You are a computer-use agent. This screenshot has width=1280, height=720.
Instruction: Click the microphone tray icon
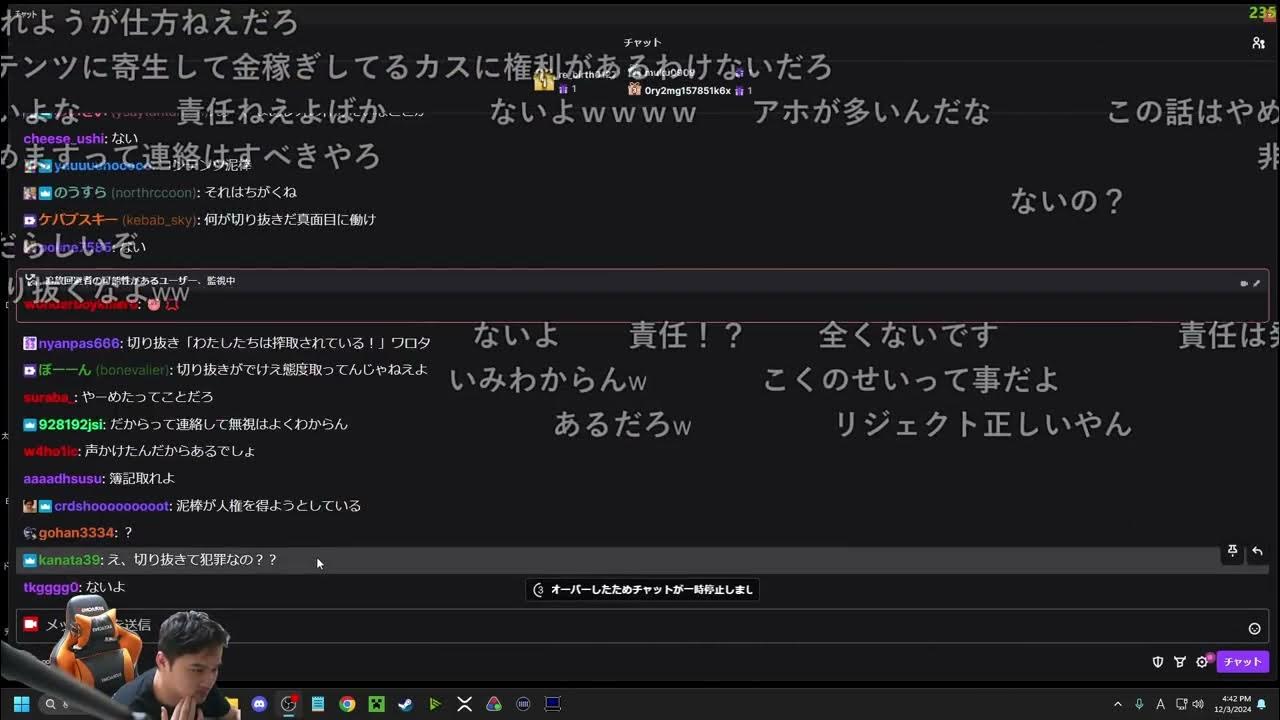click(1139, 704)
